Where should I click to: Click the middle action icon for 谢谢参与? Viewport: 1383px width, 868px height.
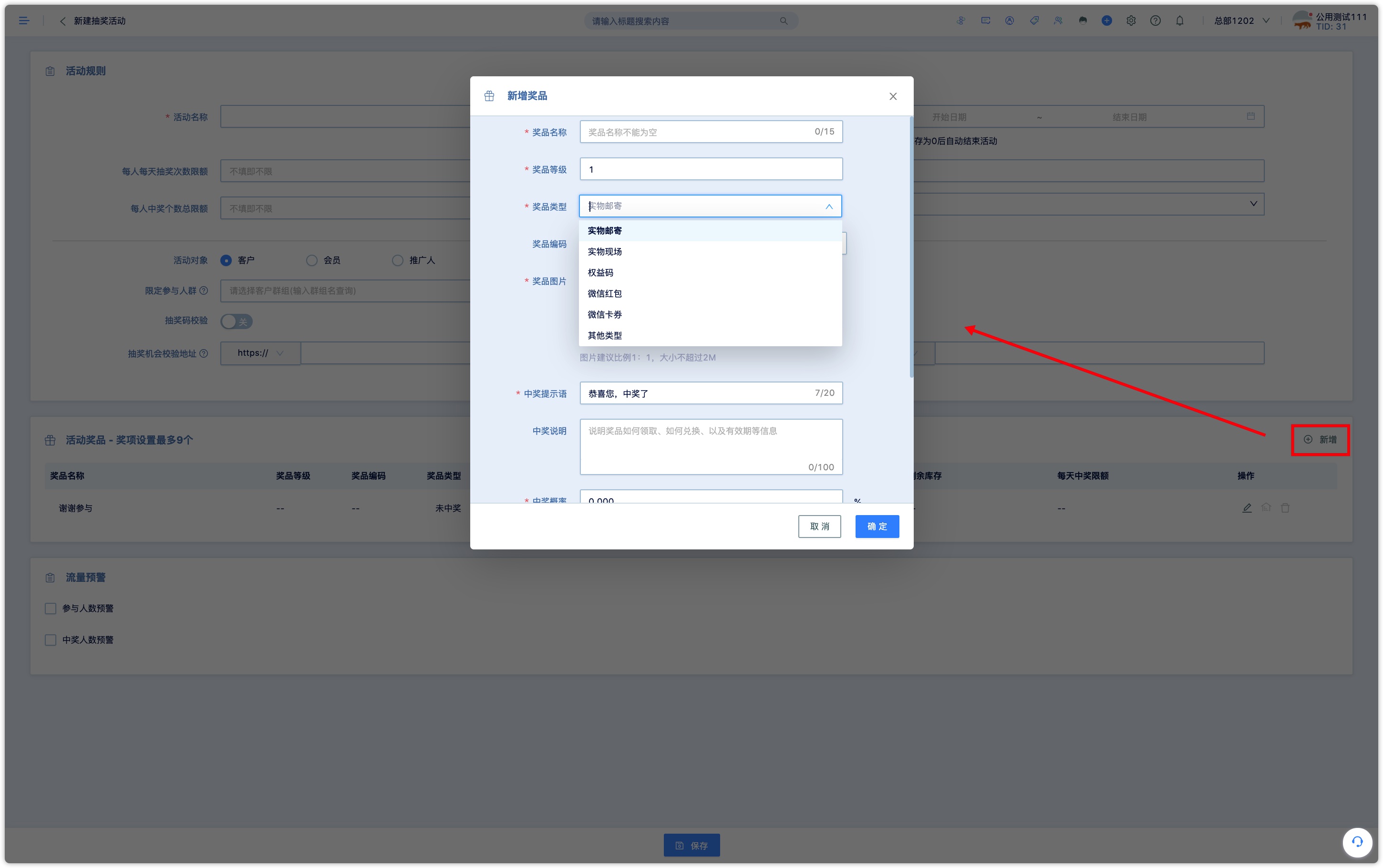tap(1266, 508)
